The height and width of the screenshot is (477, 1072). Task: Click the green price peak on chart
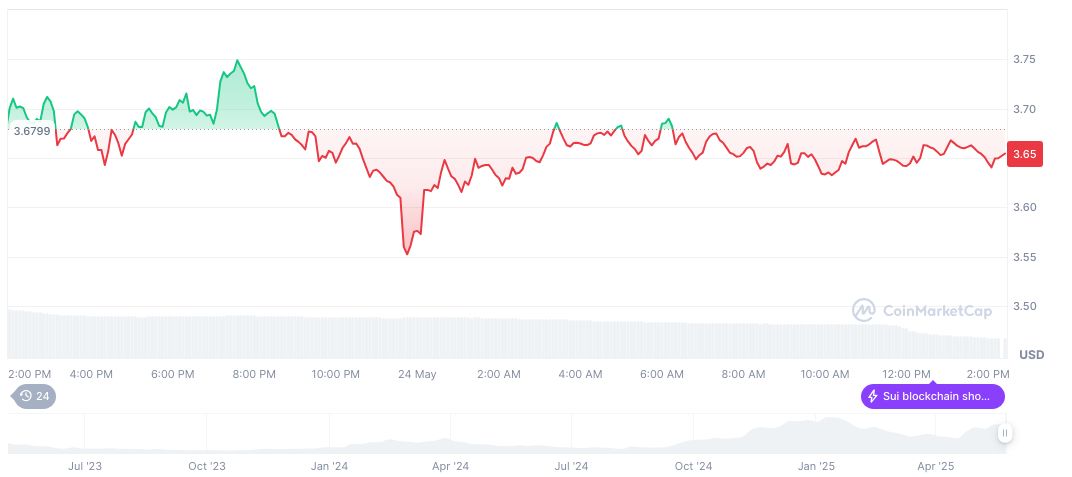237,61
